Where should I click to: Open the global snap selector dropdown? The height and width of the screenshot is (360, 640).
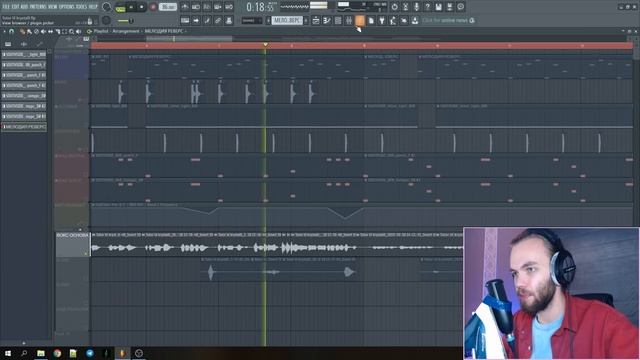point(251,20)
